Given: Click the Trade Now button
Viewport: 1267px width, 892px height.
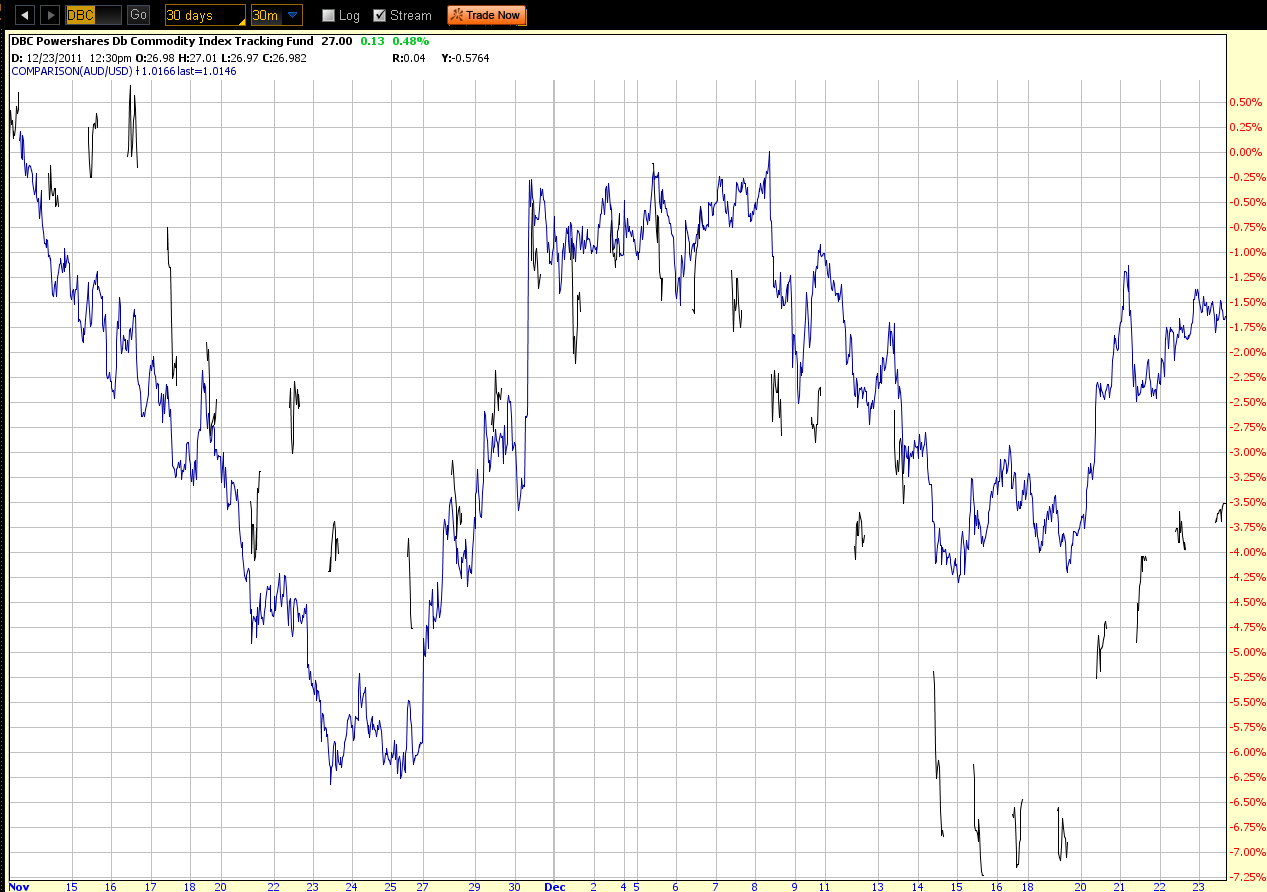Looking at the screenshot, I should 486,15.
